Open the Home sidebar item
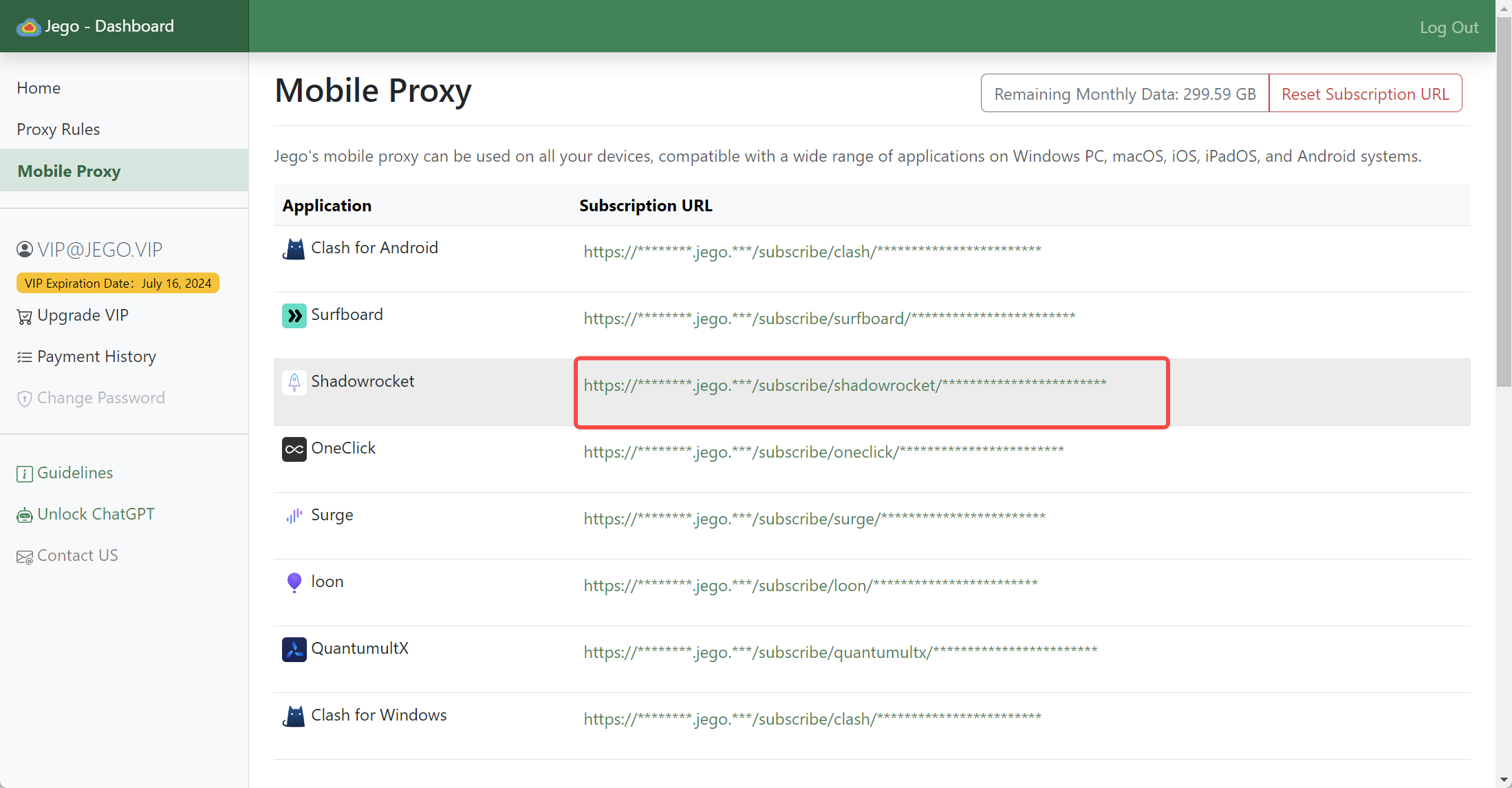The image size is (1512, 788). point(39,88)
